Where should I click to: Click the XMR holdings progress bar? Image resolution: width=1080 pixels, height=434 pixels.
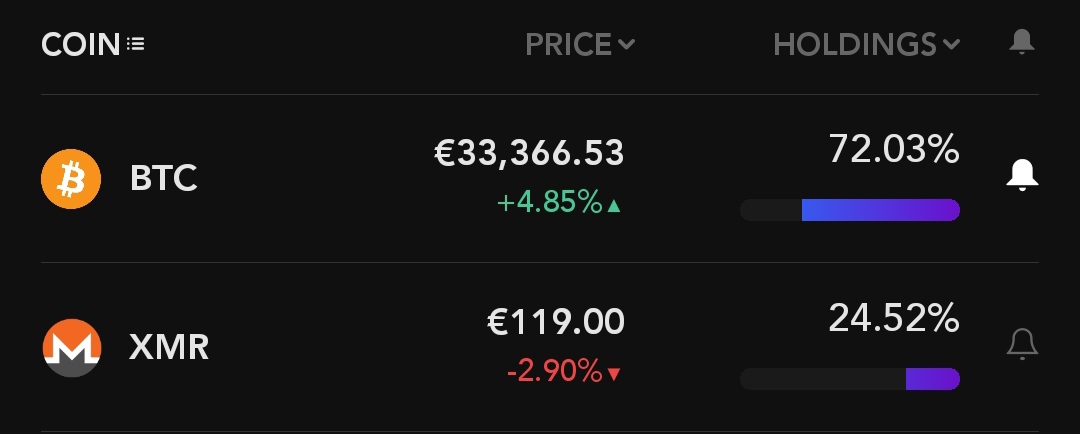point(850,379)
